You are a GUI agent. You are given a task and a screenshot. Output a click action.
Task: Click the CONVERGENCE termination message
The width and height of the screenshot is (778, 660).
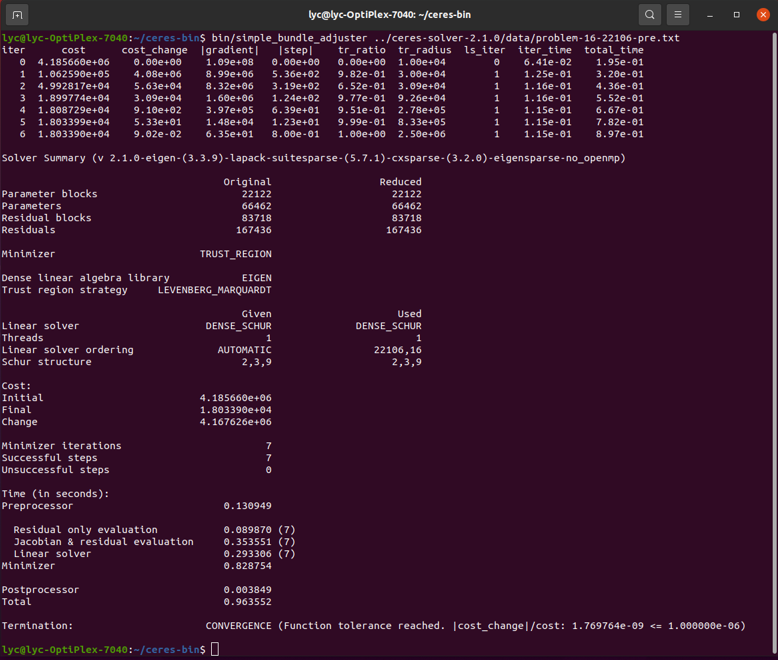(x=476, y=626)
